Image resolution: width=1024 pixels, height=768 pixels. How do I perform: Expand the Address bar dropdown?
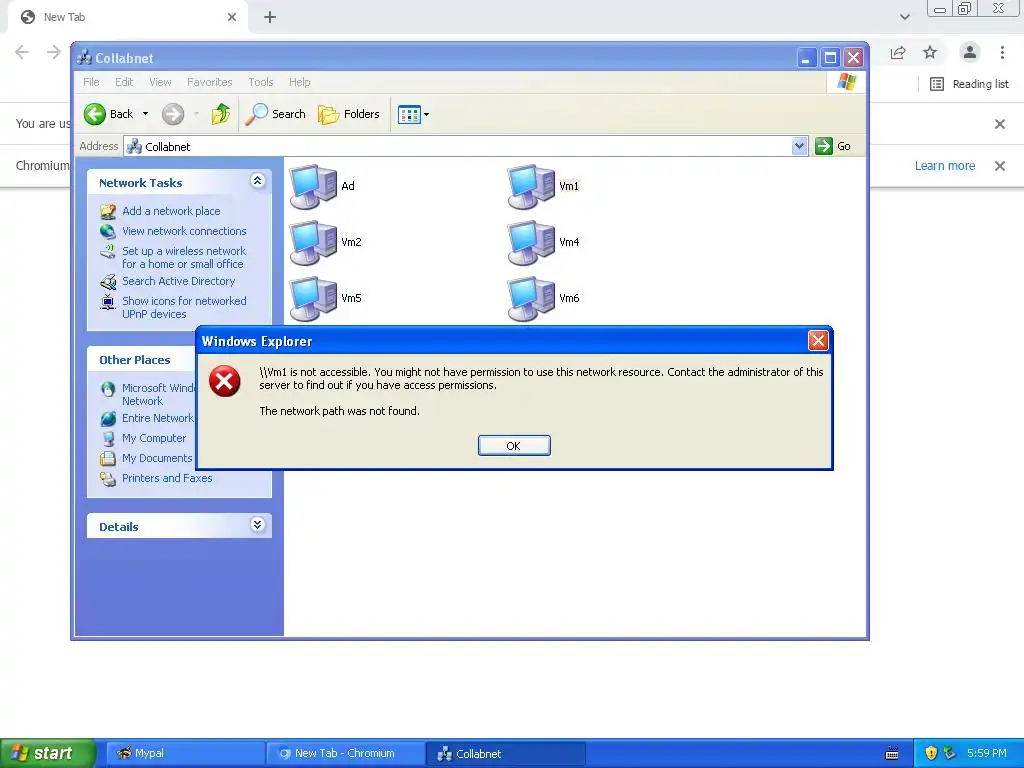(x=799, y=146)
